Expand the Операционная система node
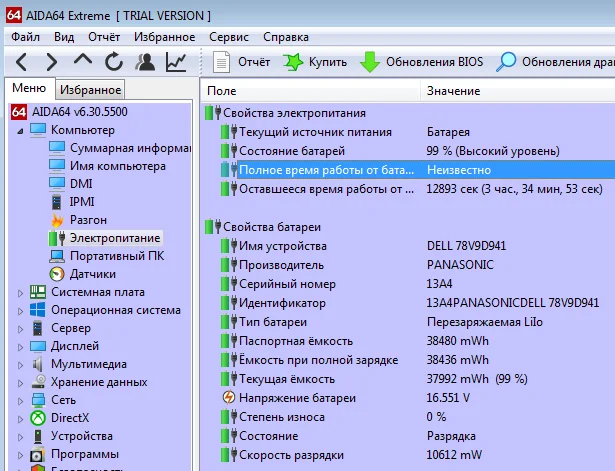The image size is (615, 471). 20,311
